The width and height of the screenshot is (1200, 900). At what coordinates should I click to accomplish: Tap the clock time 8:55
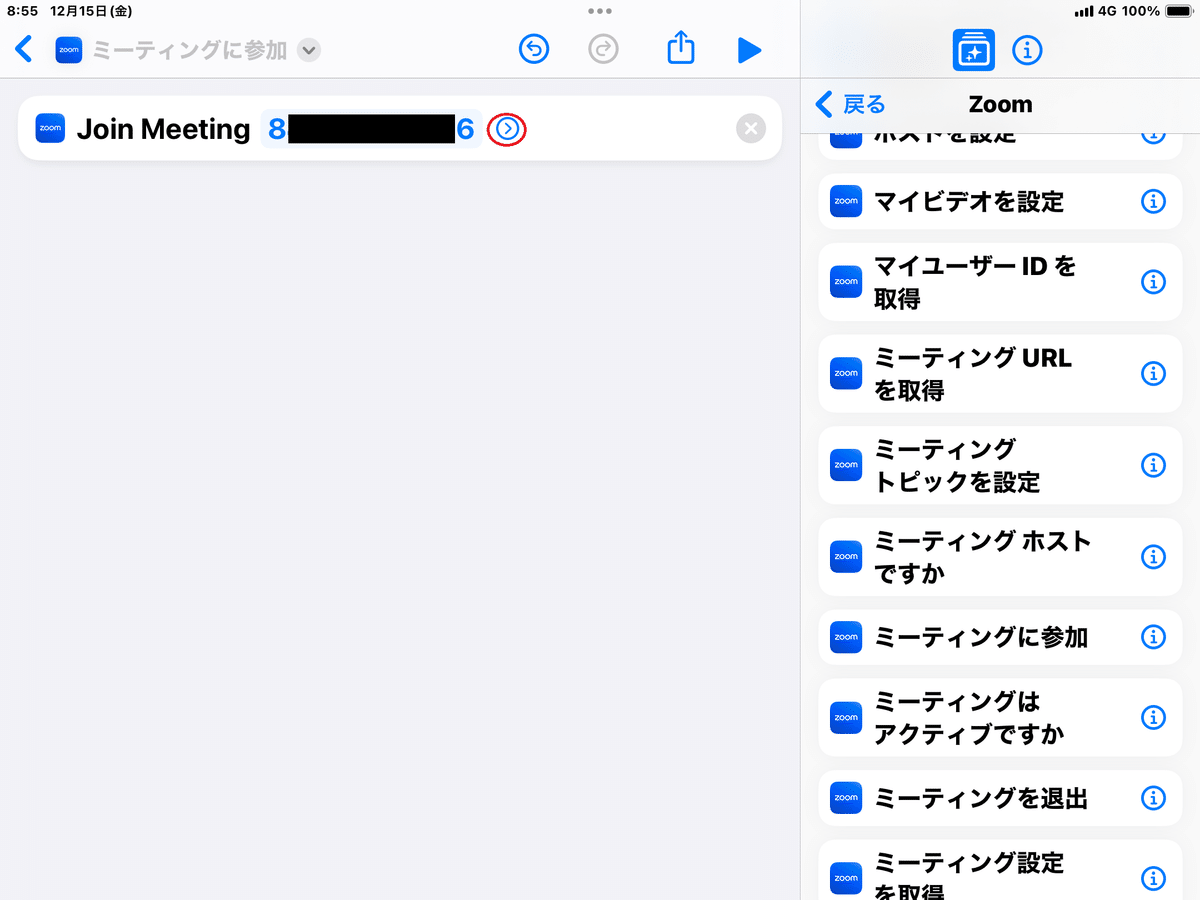coord(23,11)
